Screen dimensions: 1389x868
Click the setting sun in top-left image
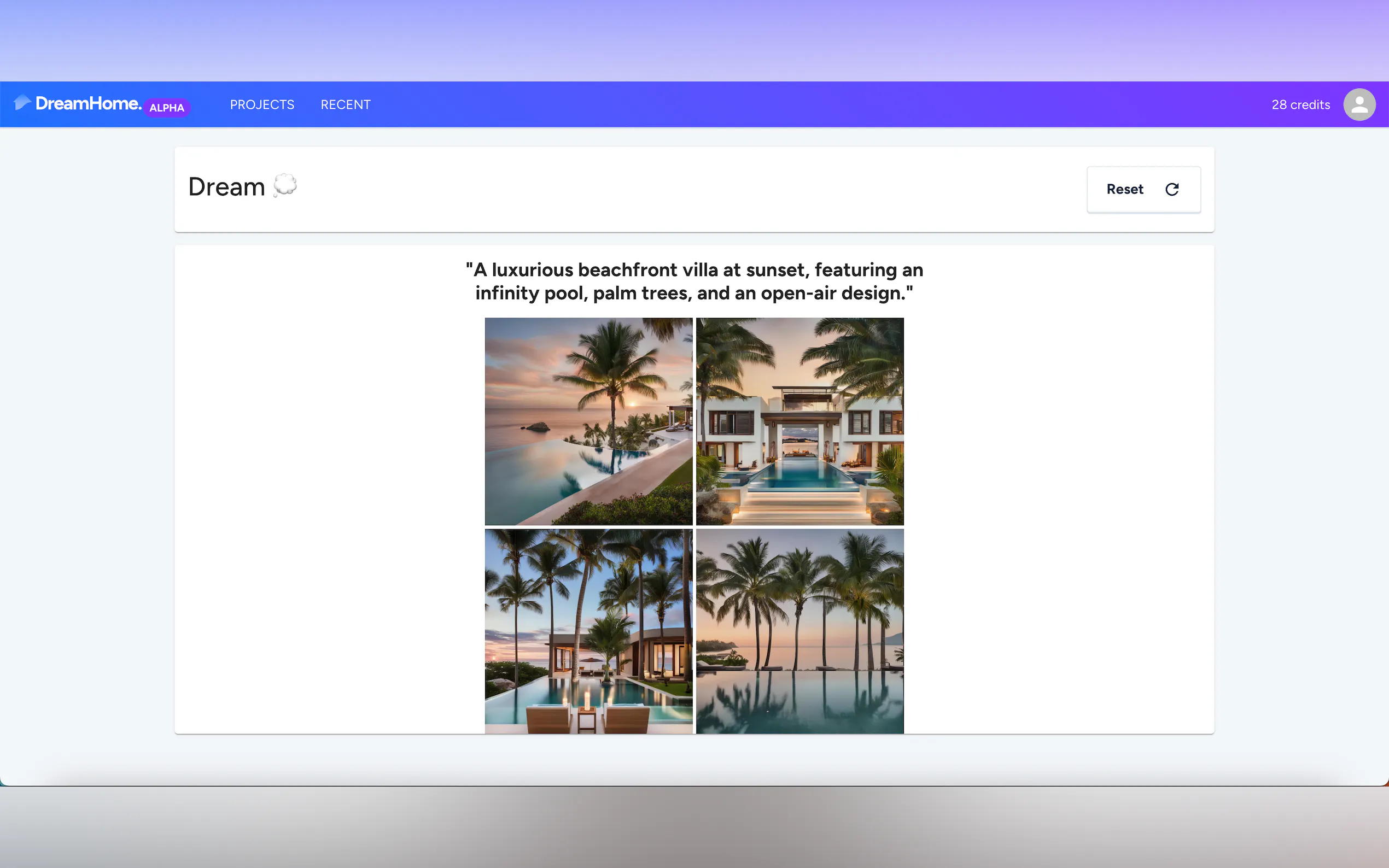(633, 403)
